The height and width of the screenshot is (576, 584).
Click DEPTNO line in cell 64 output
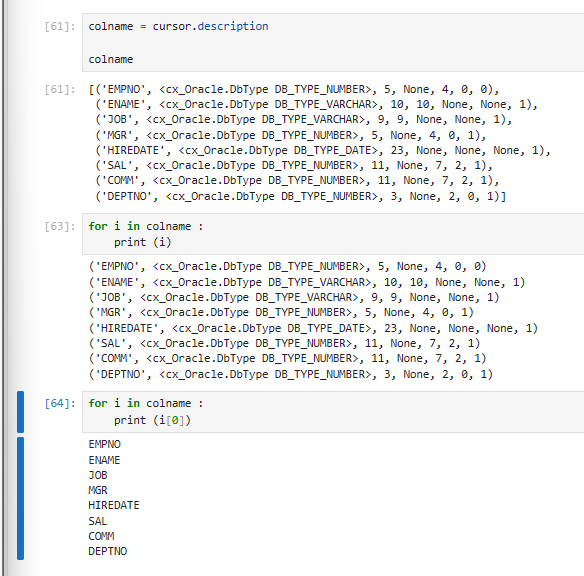(x=108, y=551)
